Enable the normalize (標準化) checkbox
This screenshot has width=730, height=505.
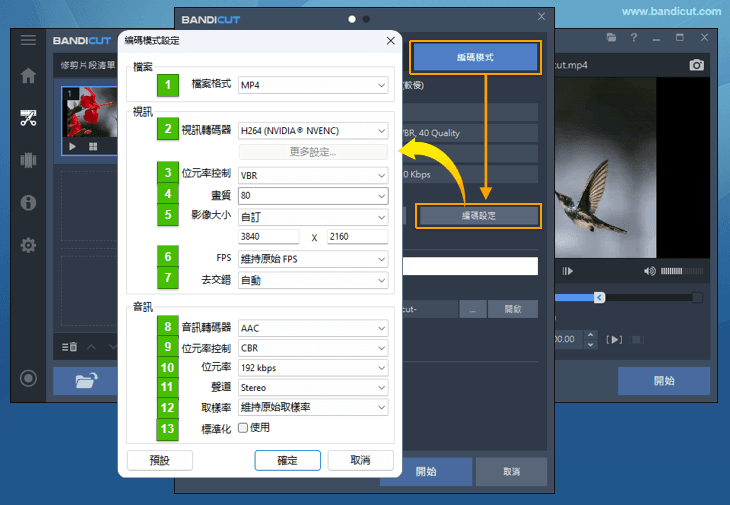pyautogui.click(x=243, y=428)
